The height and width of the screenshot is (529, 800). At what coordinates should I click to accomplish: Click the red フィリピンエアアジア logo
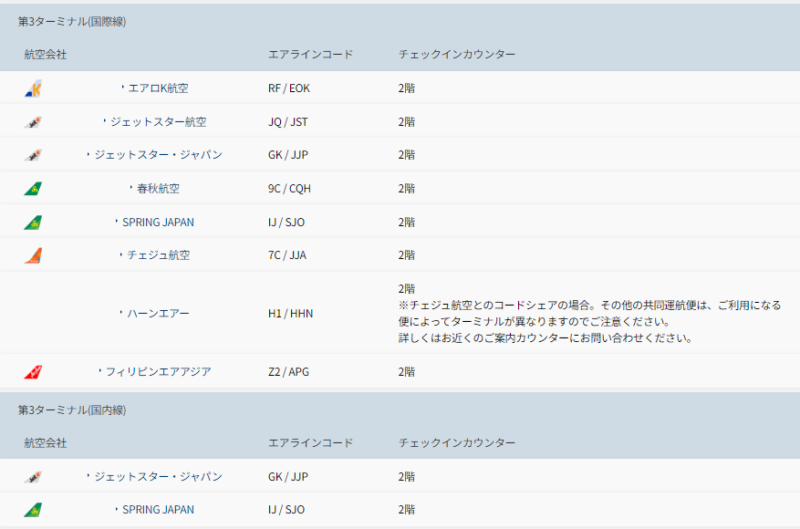point(33,372)
